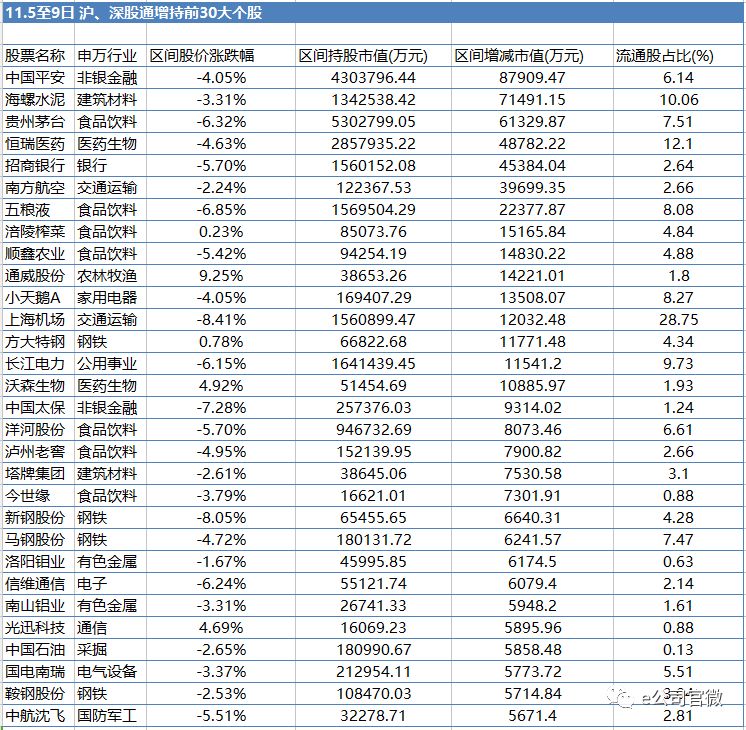Viewport: 746px width, 730px height.
Task: Click the -2.24% change for 南方航空
Action: pos(221,187)
